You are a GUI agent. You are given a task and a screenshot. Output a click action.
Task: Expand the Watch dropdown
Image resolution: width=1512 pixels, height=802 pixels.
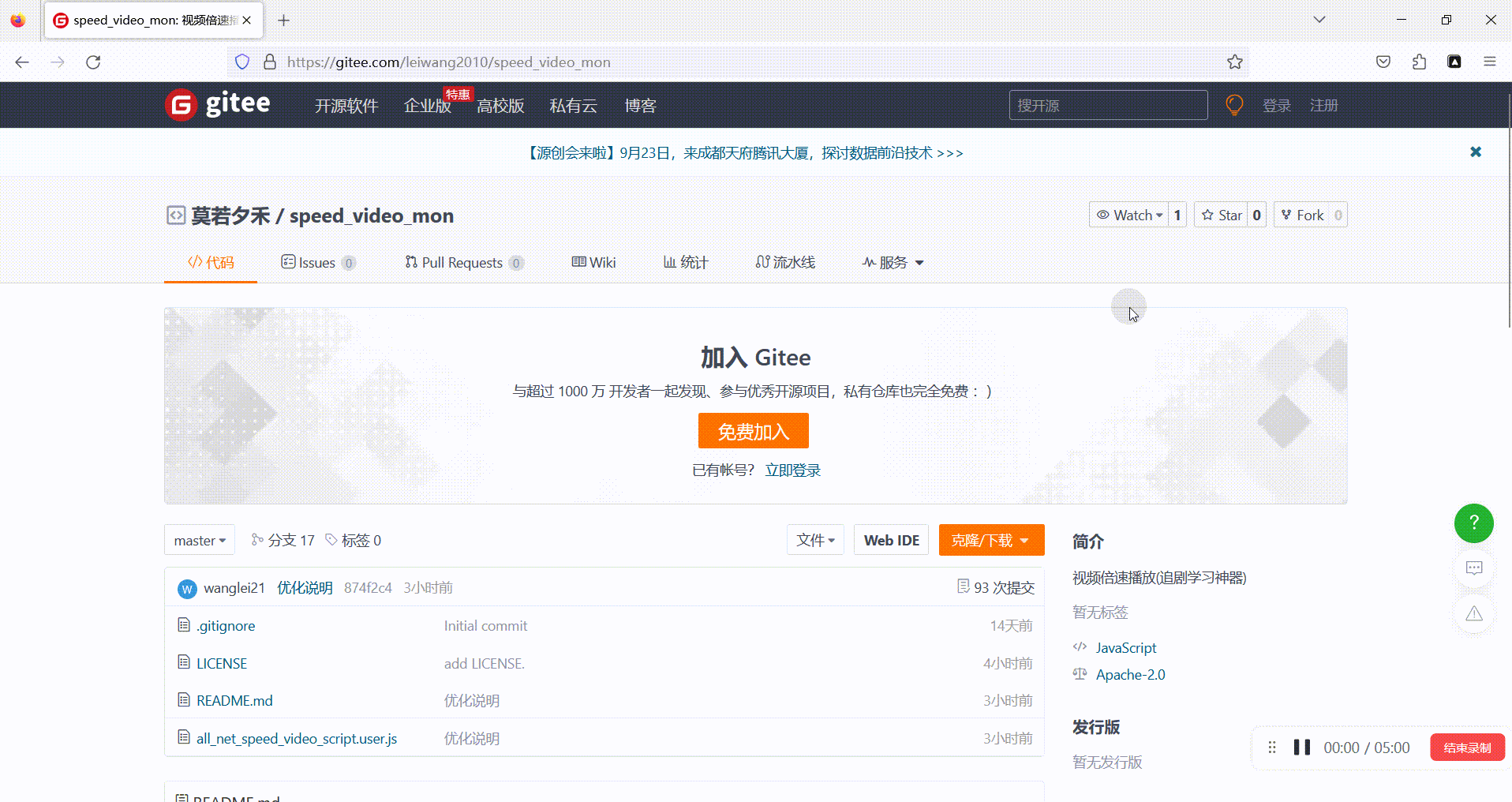point(1129,215)
